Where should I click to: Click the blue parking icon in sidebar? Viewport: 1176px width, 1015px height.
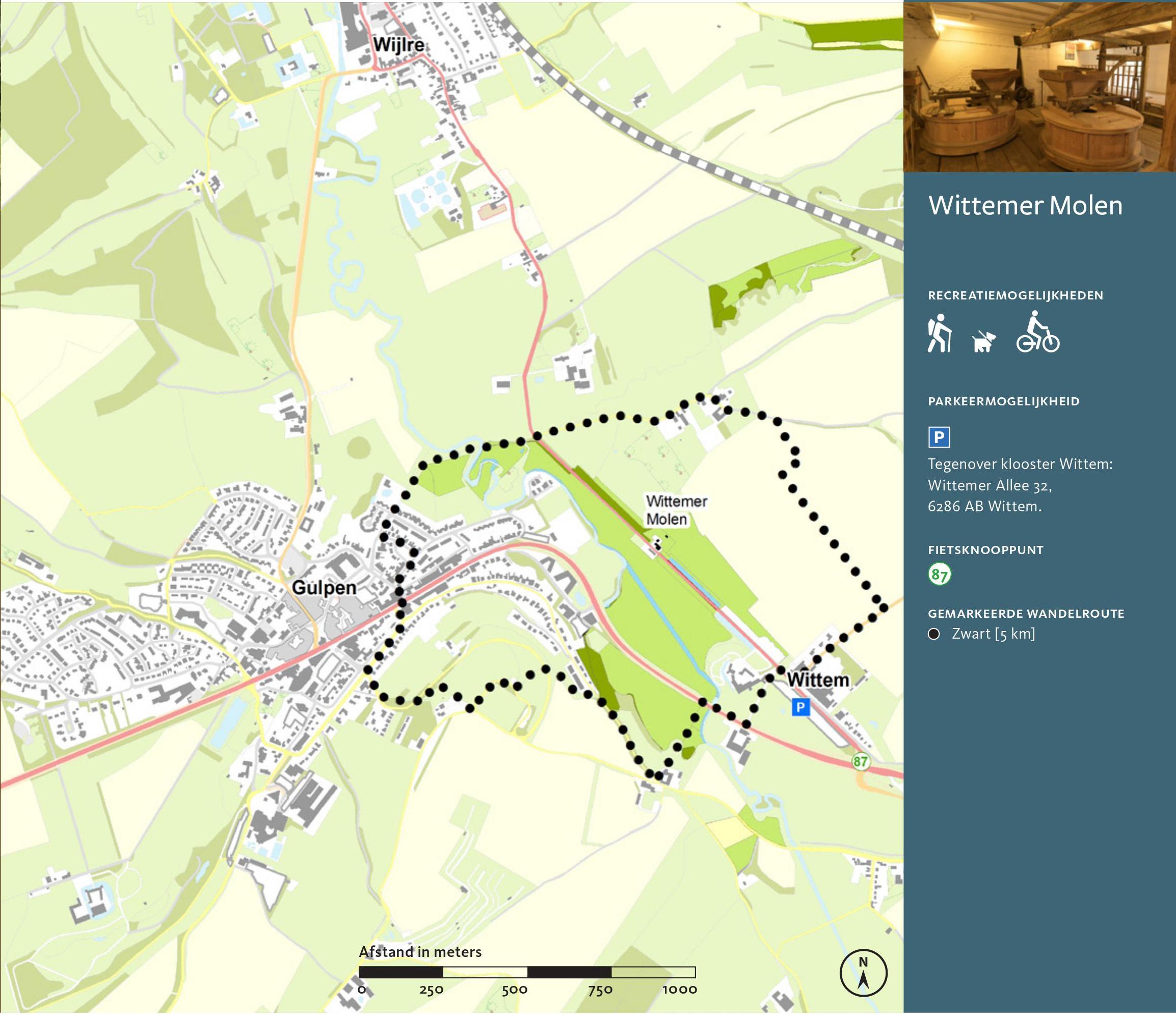point(939,437)
